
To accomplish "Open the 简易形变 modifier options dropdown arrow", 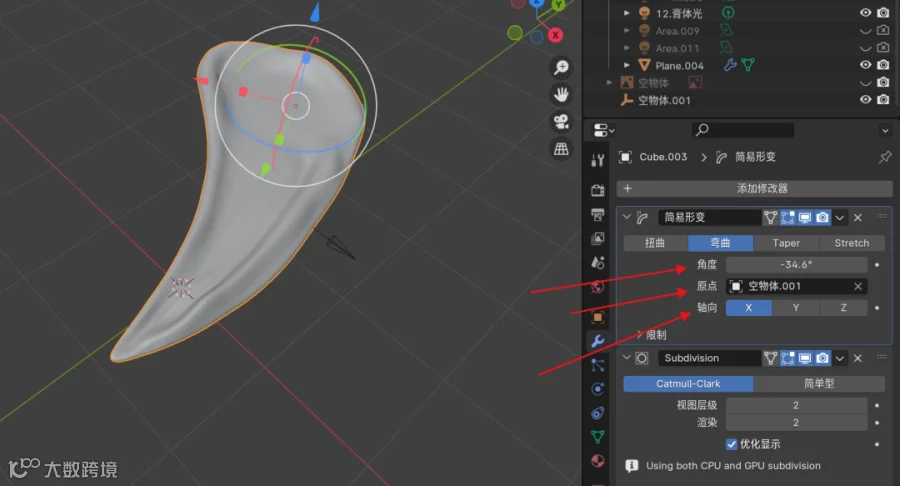I will click(x=840, y=217).
